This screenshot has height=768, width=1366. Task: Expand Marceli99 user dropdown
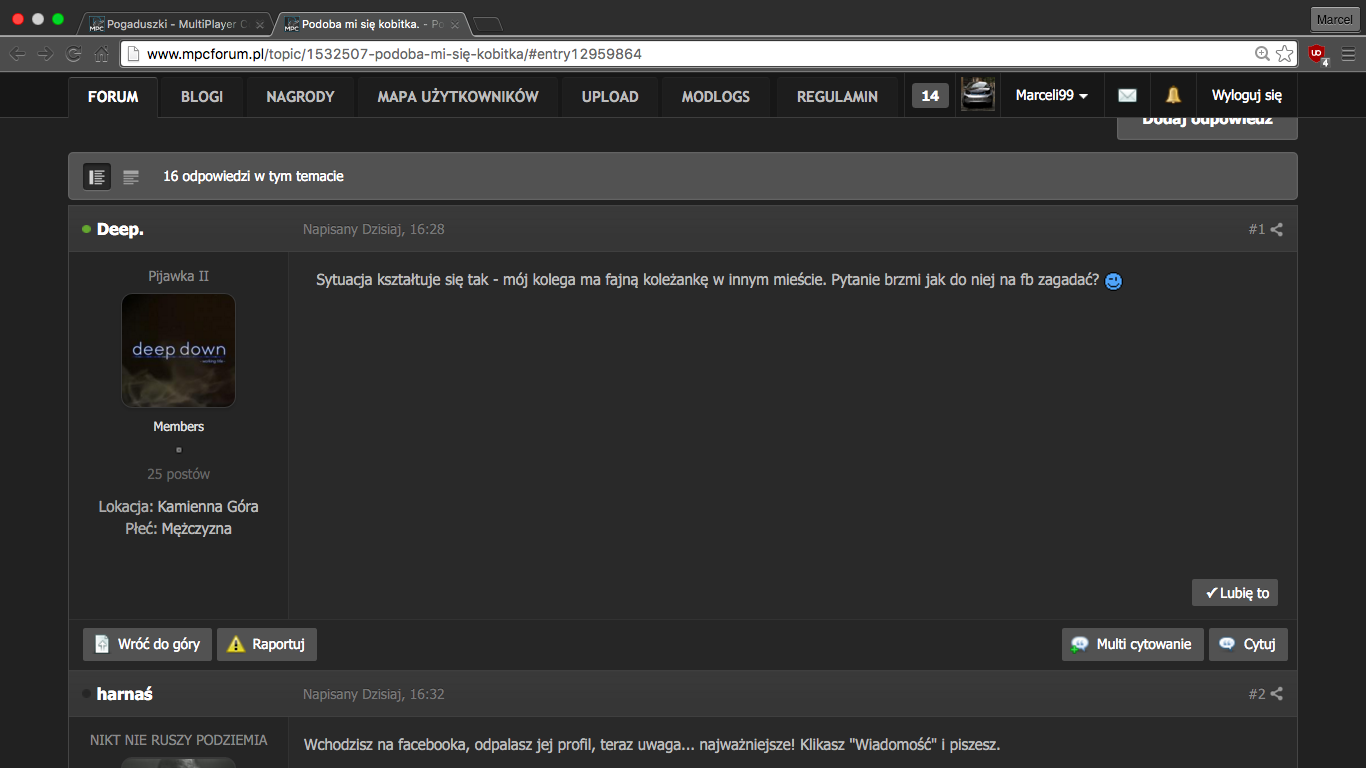[x=1052, y=96]
